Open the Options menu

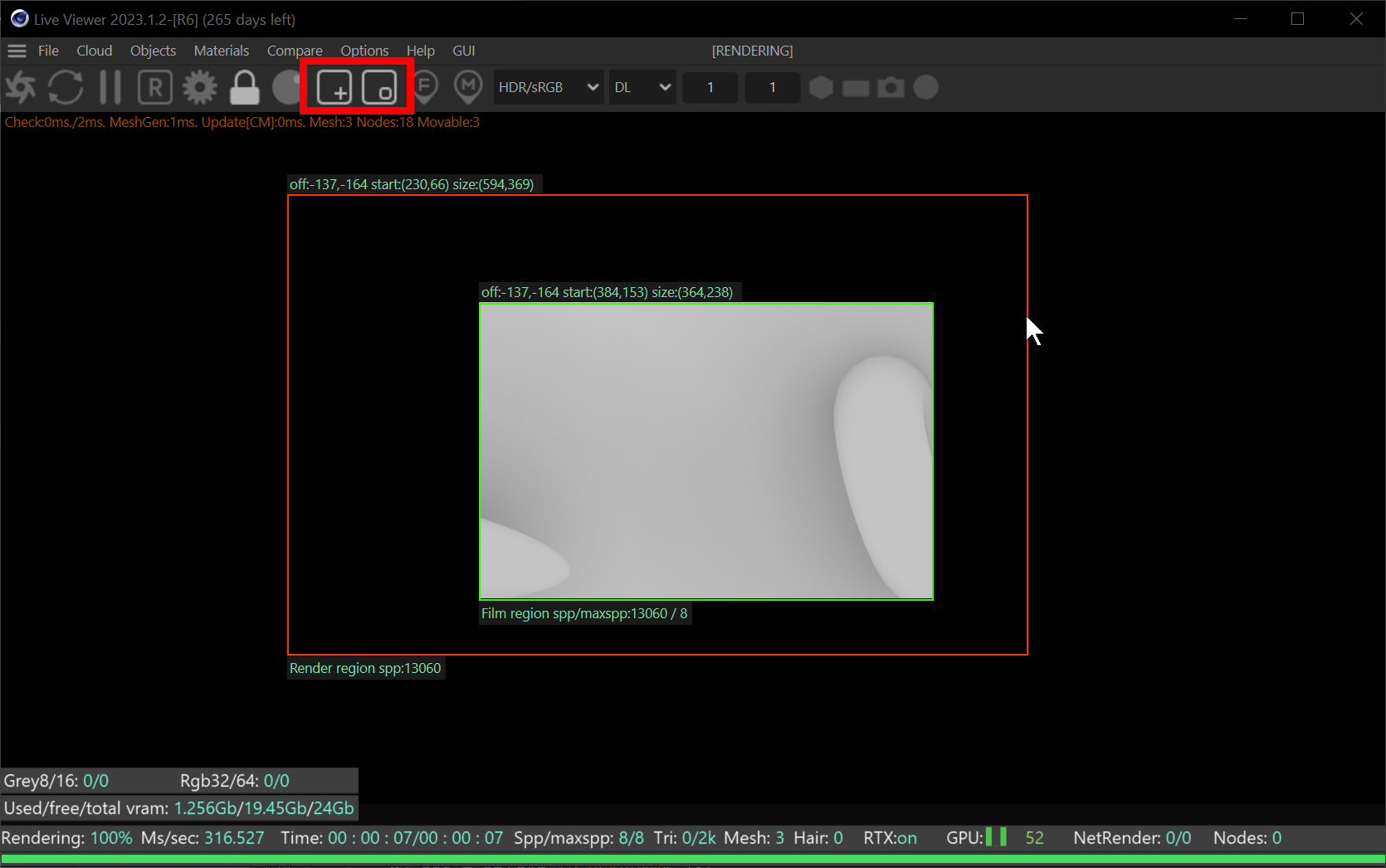[x=364, y=51]
